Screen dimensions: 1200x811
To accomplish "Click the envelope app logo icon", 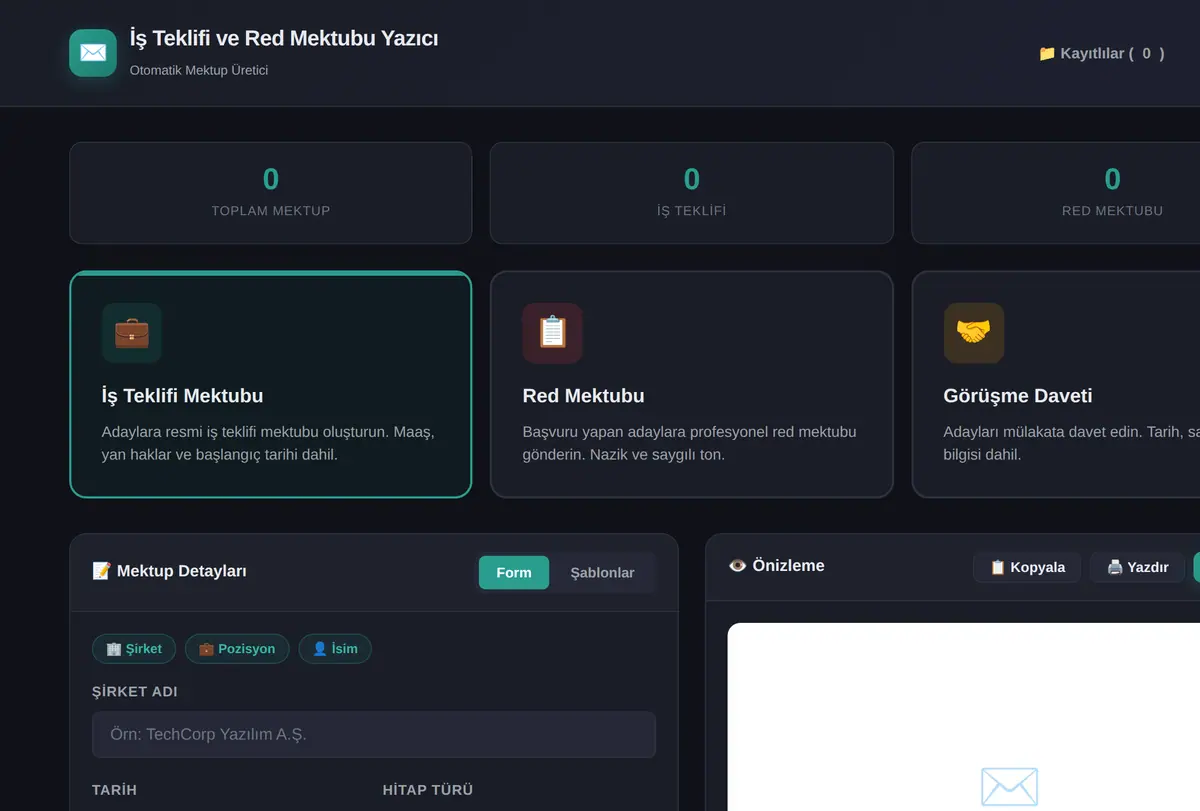I will [x=93, y=53].
